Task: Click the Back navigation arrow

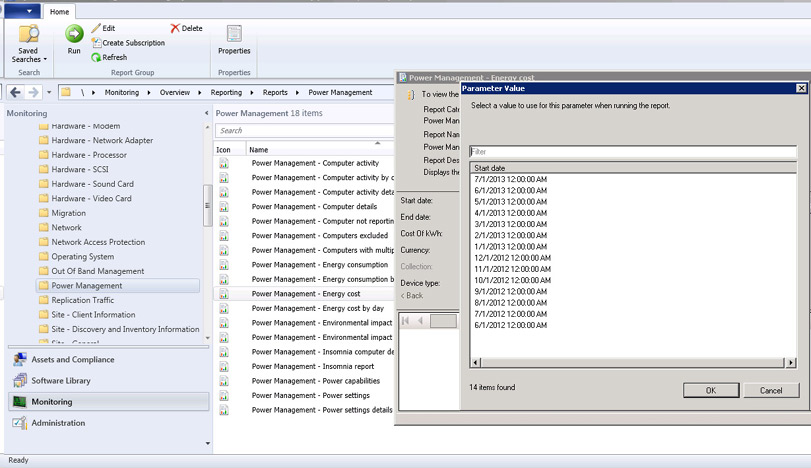Action: pyautogui.click(x=16, y=93)
